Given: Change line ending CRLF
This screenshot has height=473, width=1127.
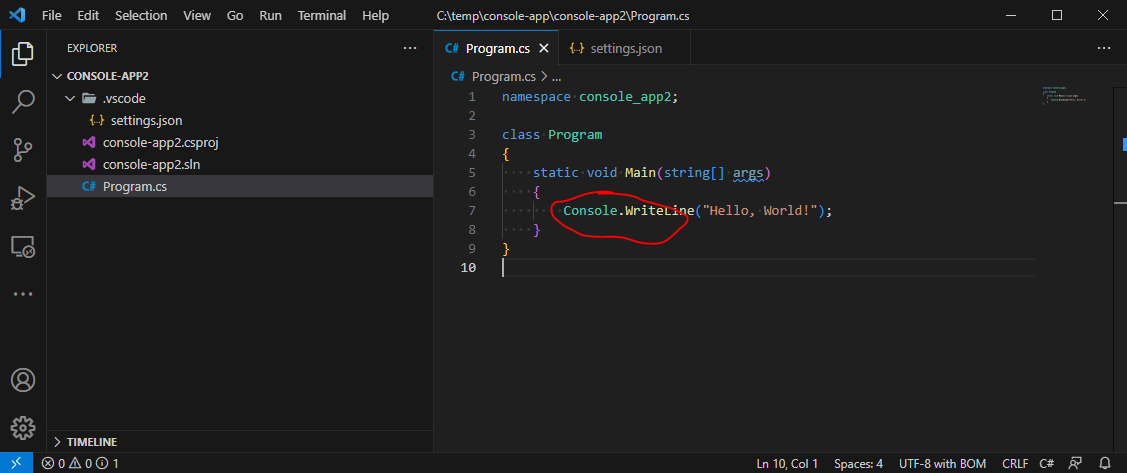Looking at the screenshot, I should pos(1015,464).
